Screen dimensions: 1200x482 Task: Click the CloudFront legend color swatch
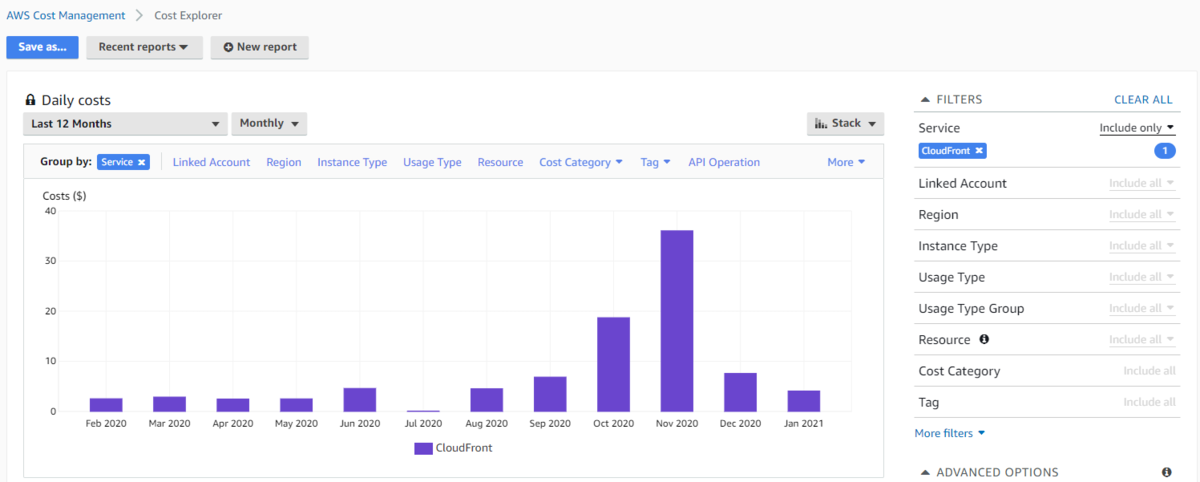pyautogui.click(x=423, y=448)
